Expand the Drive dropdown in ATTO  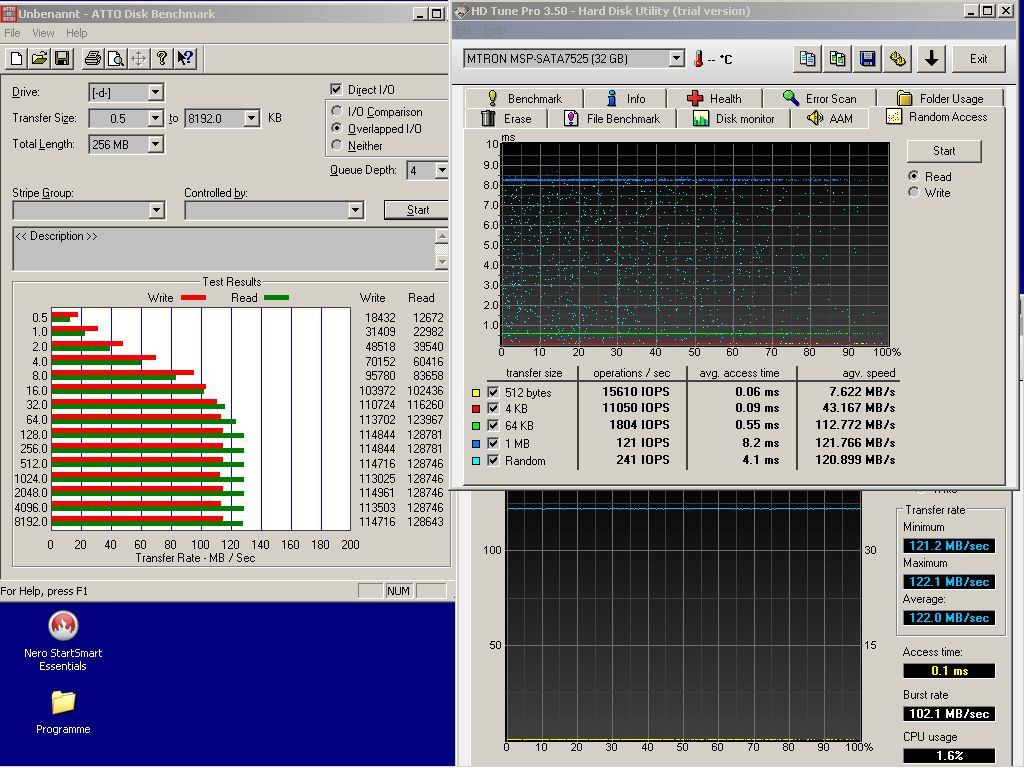pyautogui.click(x=155, y=92)
